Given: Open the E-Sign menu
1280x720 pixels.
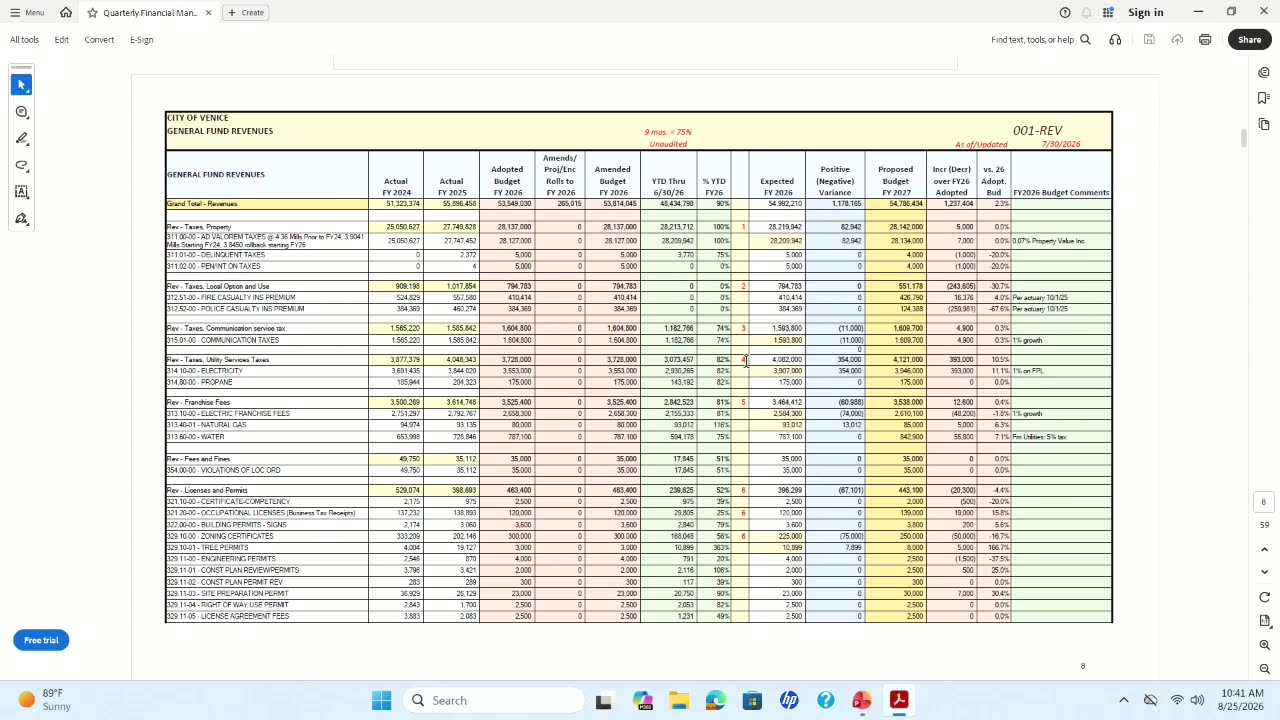Looking at the screenshot, I should [141, 40].
